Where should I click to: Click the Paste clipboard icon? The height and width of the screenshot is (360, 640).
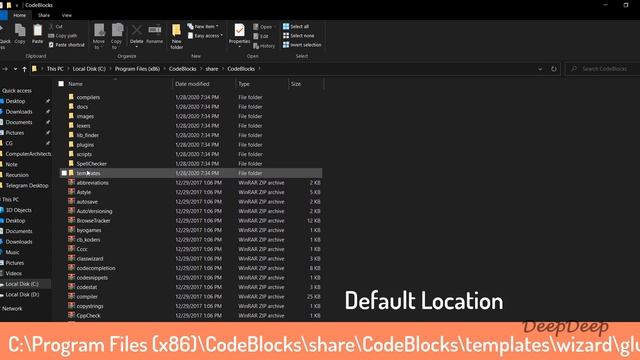(37, 33)
